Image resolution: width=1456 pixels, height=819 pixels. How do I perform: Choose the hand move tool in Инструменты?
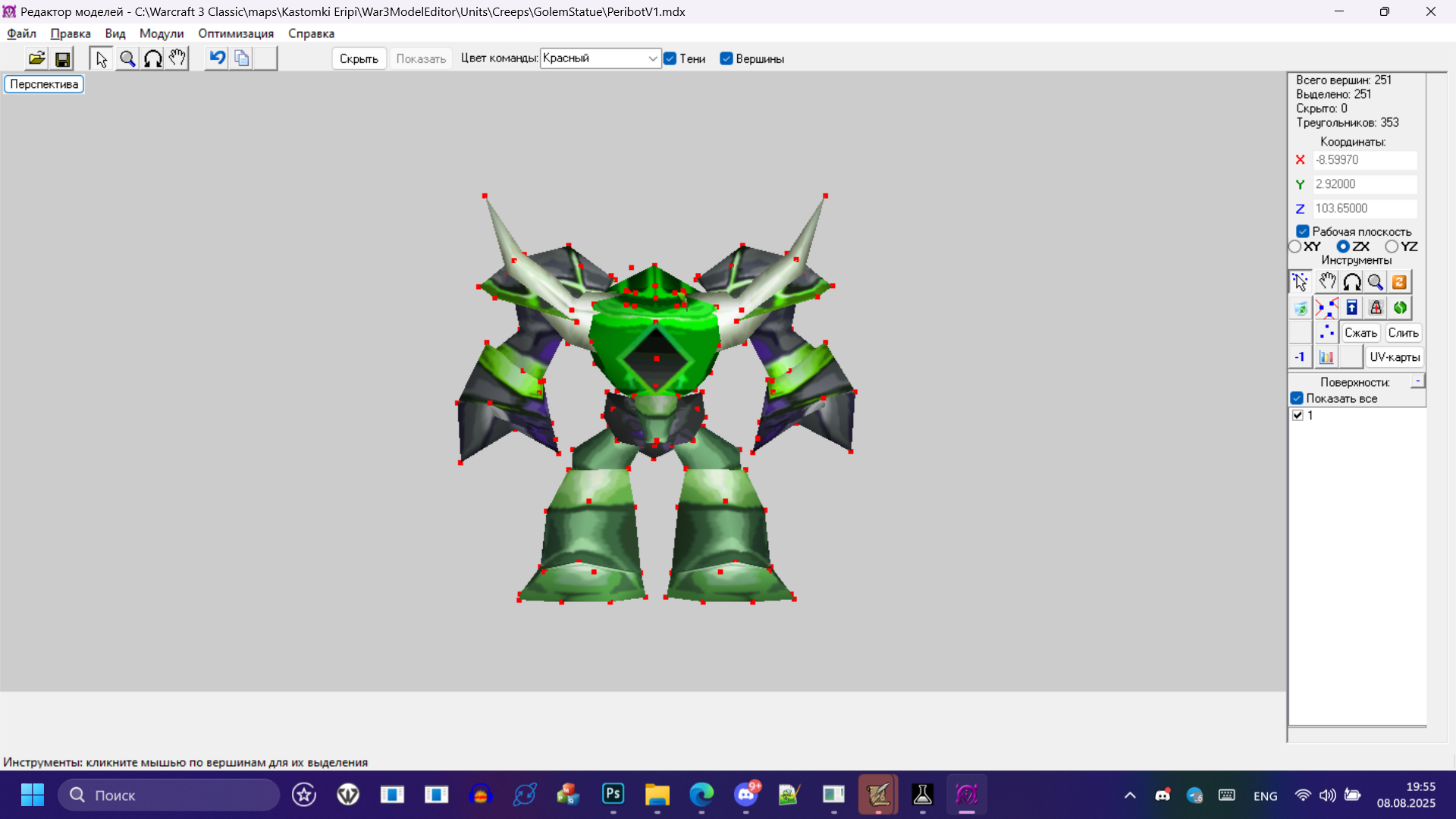[1326, 282]
